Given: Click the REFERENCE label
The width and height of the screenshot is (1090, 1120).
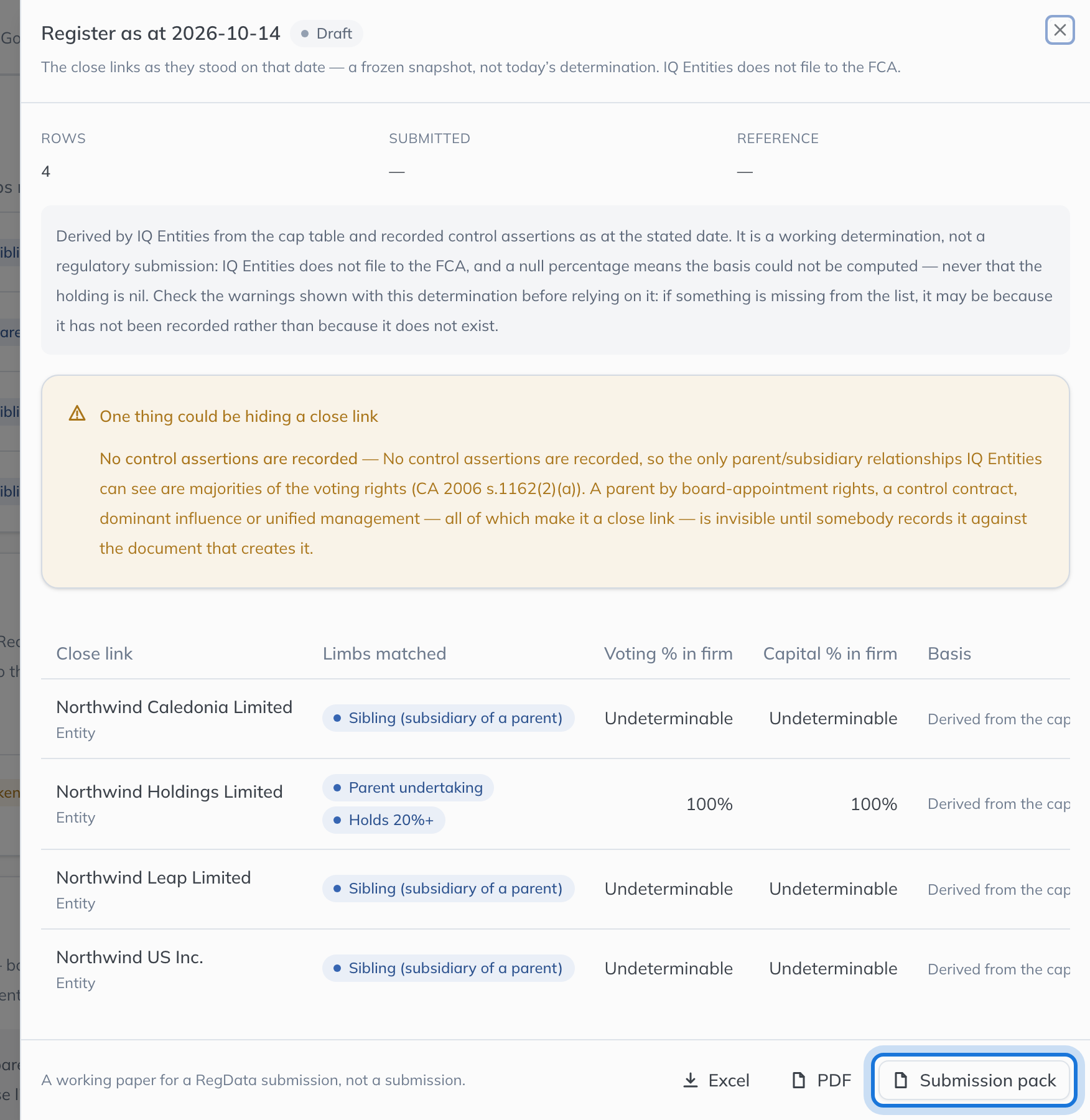Looking at the screenshot, I should point(778,138).
